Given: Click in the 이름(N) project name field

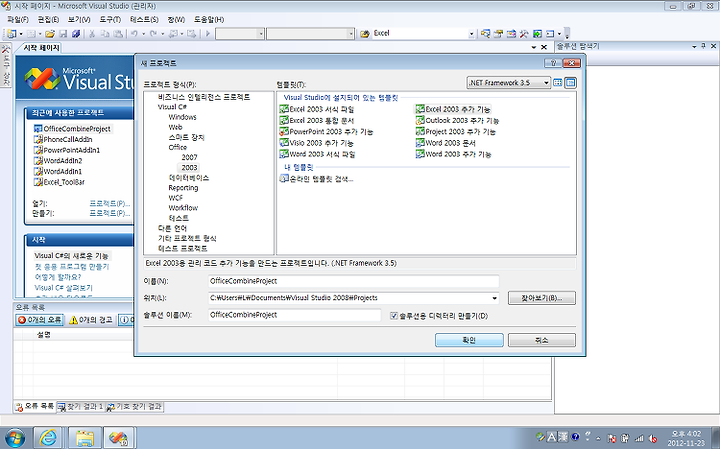Looking at the screenshot, I should pos(353,281).
